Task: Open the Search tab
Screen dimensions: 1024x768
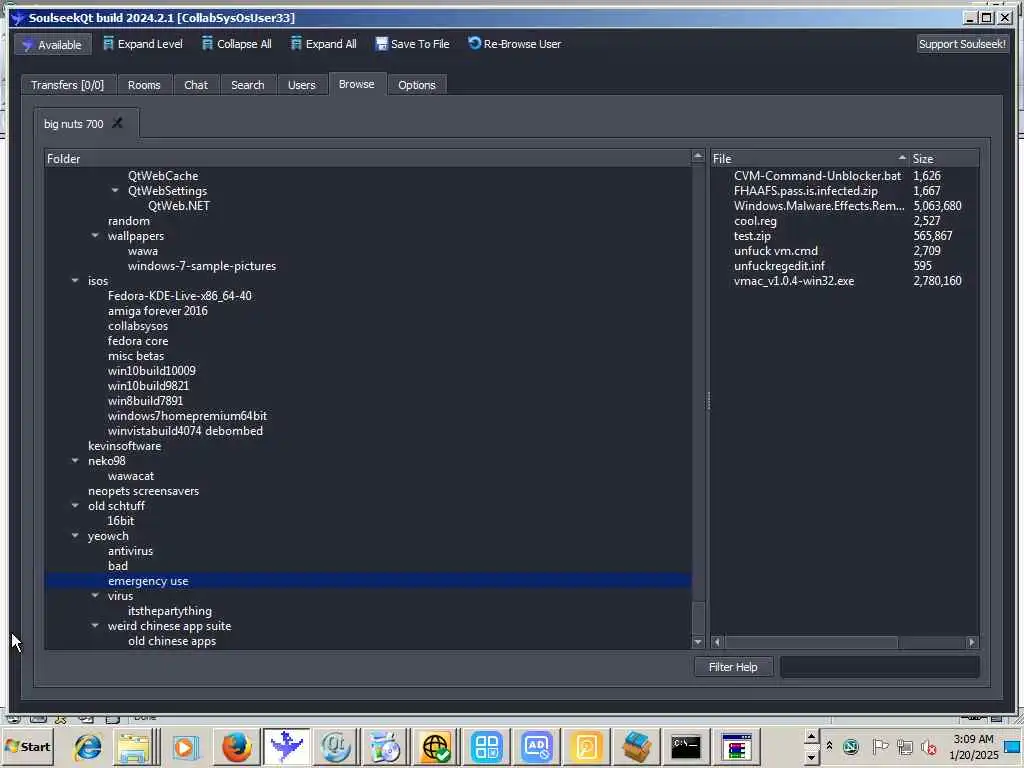Action: (248, 85)
